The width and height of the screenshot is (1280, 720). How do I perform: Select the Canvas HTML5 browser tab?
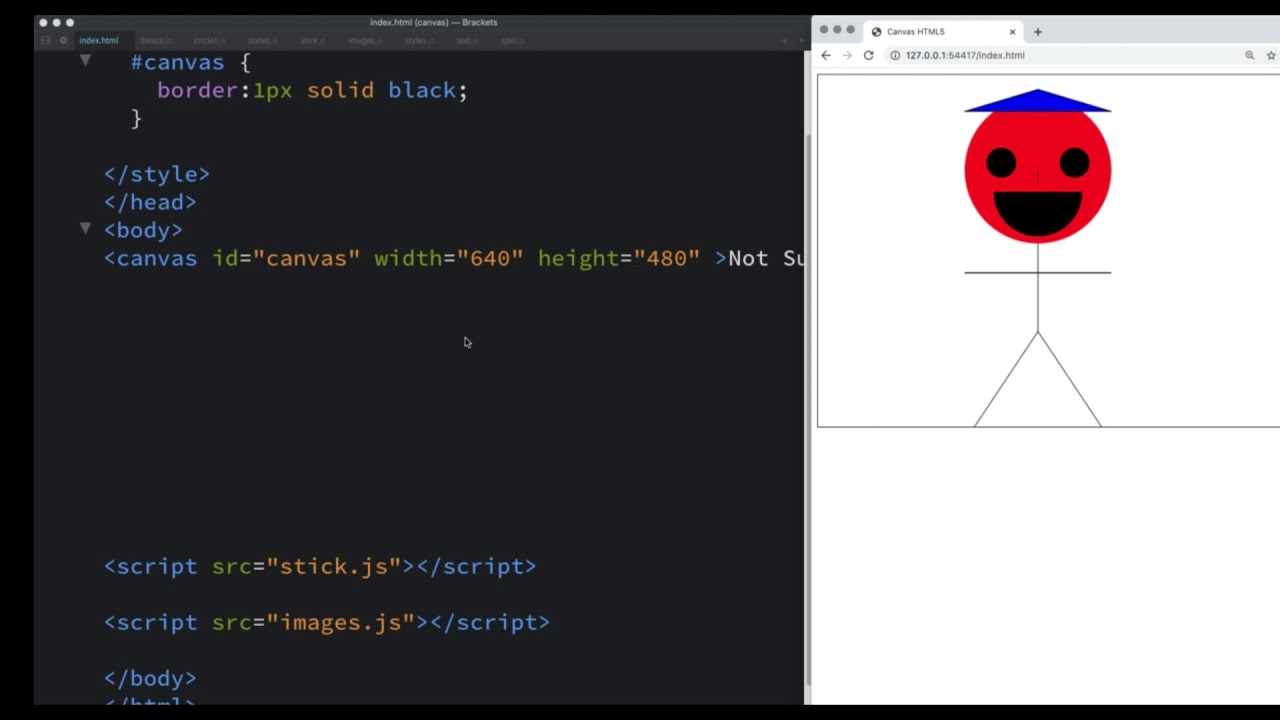coord(942,32)
